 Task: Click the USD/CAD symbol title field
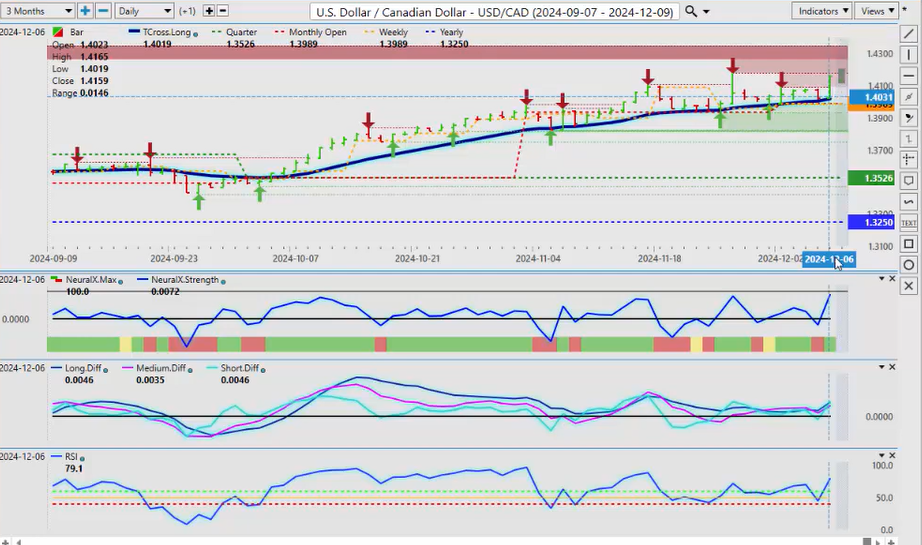tap(494, 12)
